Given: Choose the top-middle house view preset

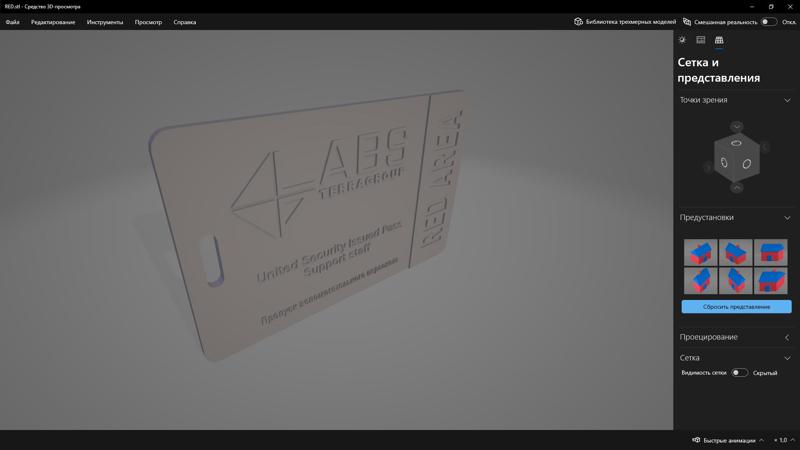Looking at the screenshot, I should (736, 252).
